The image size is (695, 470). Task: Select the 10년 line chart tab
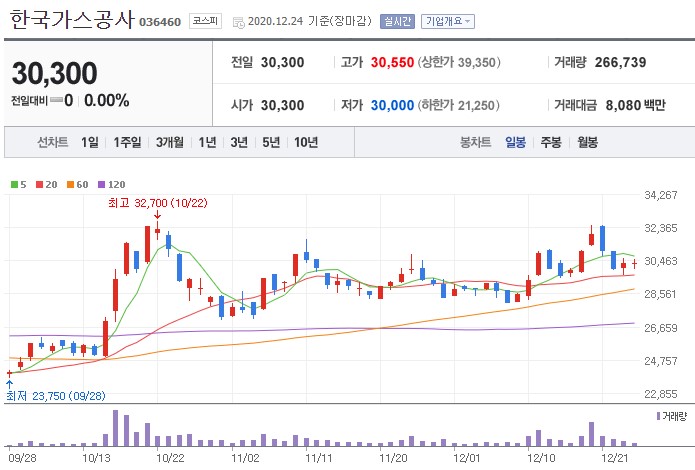click(306, 142)
